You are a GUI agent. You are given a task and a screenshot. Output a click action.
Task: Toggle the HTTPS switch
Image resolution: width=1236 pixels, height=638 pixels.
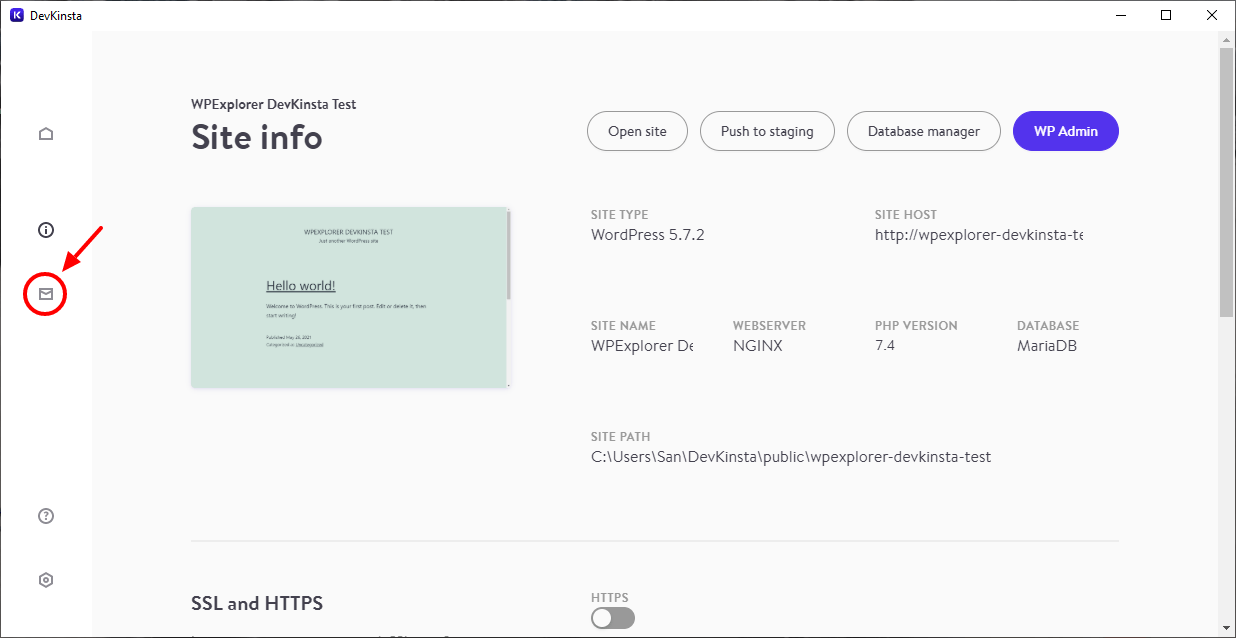click(x=613, y=619)
